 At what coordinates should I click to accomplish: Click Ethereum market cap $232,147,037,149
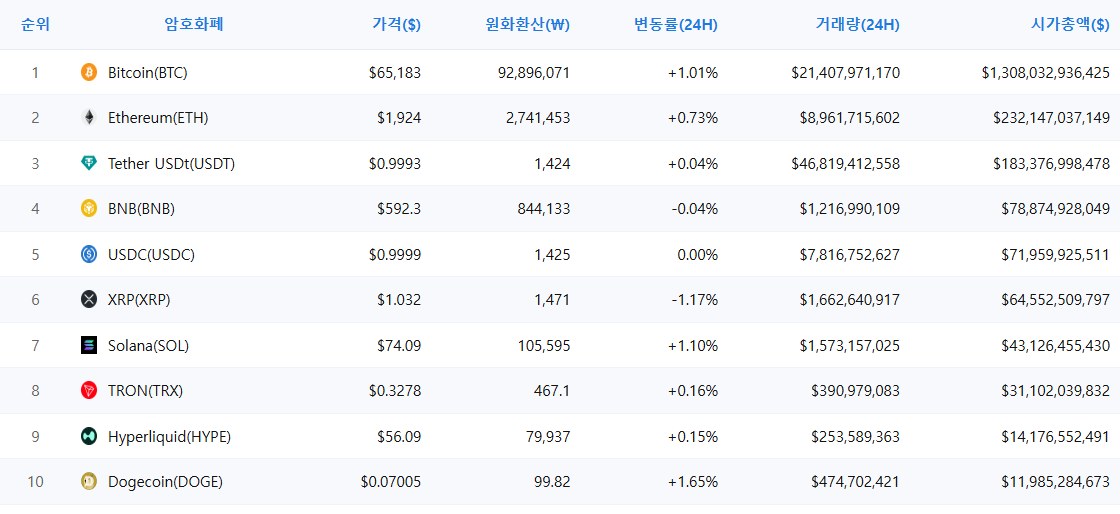coord(1051,118)
